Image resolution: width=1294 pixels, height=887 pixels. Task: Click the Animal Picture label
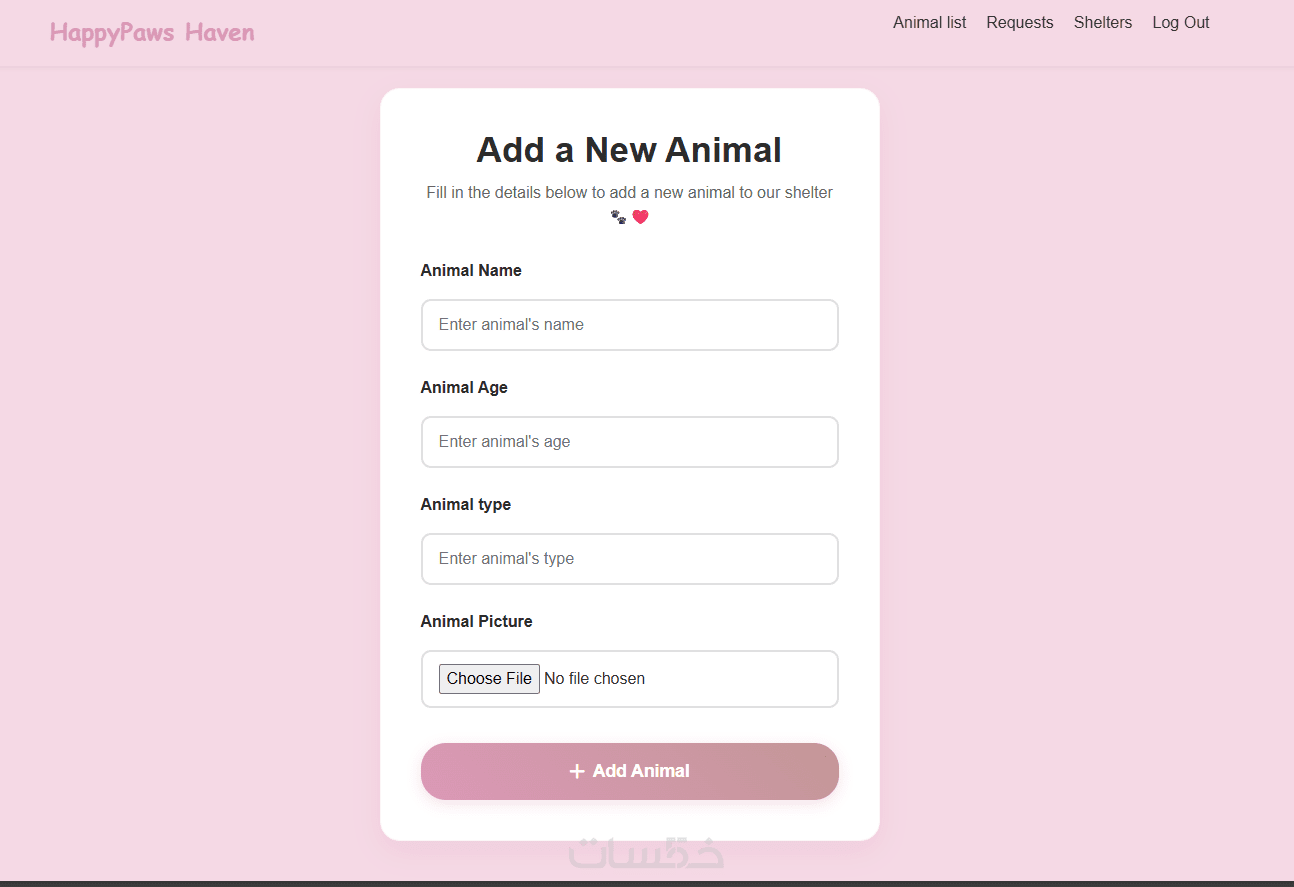tap(476, 622)
